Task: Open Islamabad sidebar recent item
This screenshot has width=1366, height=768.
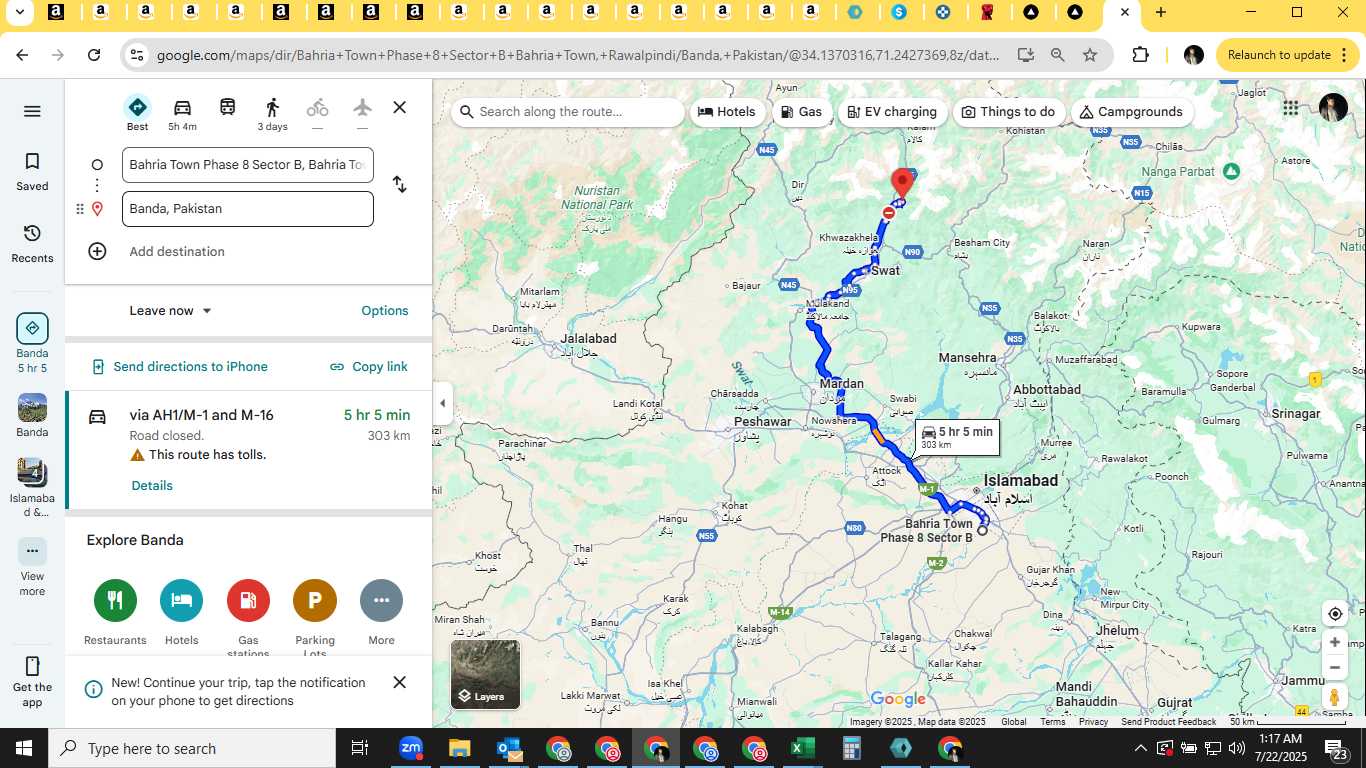Action: pos(32,489)
